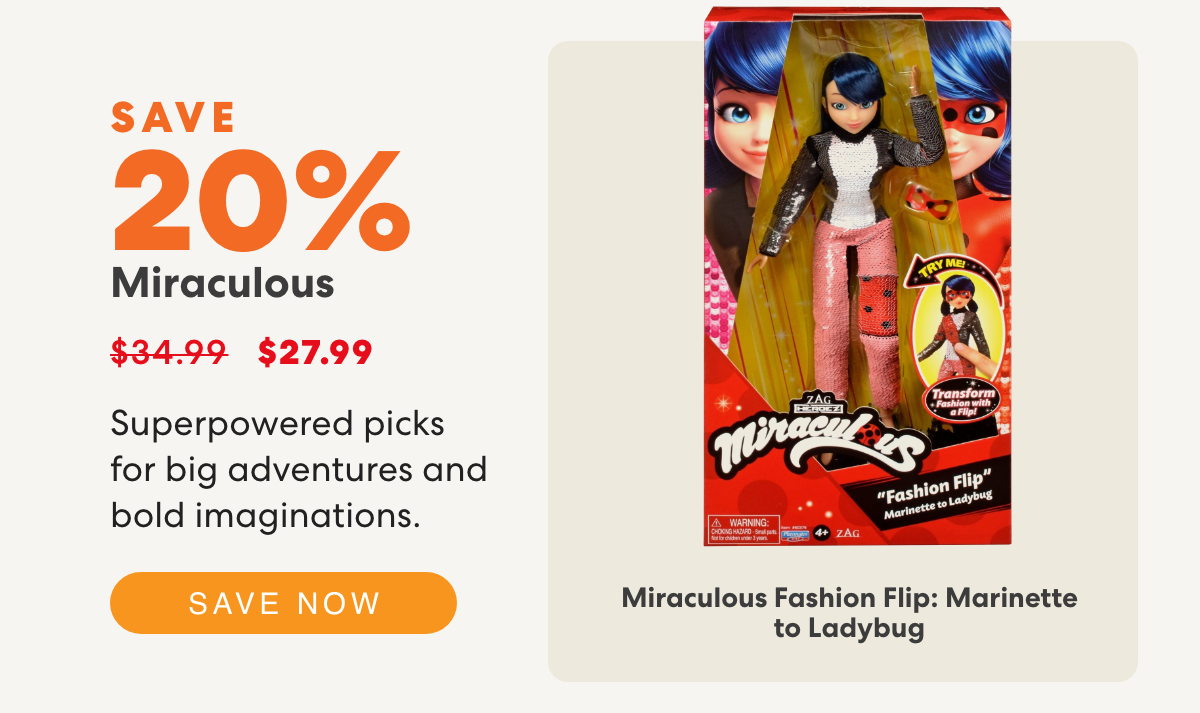The image size is (1200, 713).
Task: Click the sale price $27.99
Action: (315, 352)
